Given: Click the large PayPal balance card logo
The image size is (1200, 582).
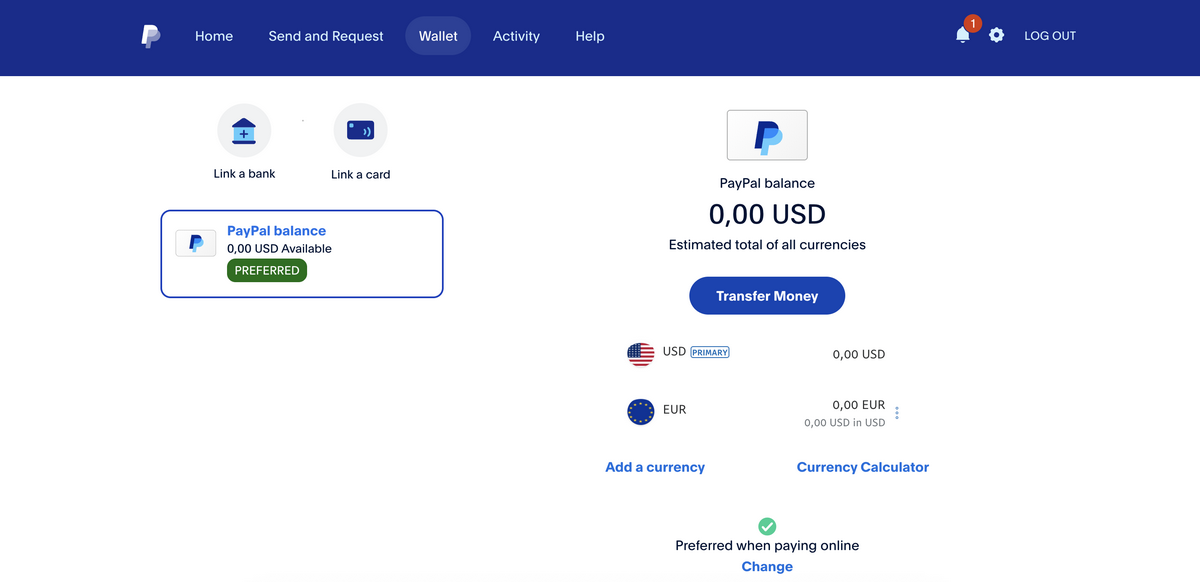Looking at the screenshot, I should tap(767, 135).
